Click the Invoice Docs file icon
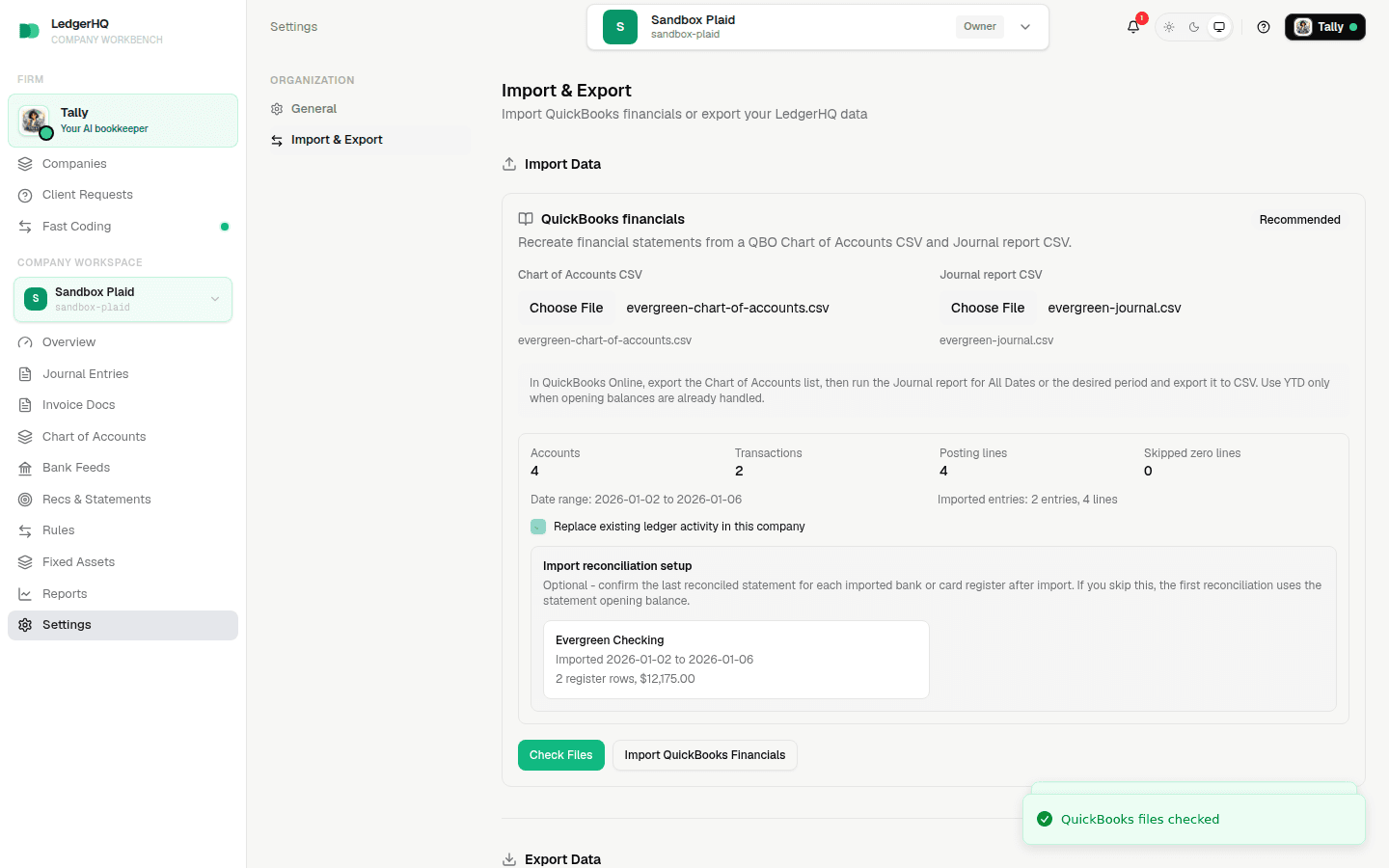This screenshot has width=1389, height=868. tap(25, 405)
